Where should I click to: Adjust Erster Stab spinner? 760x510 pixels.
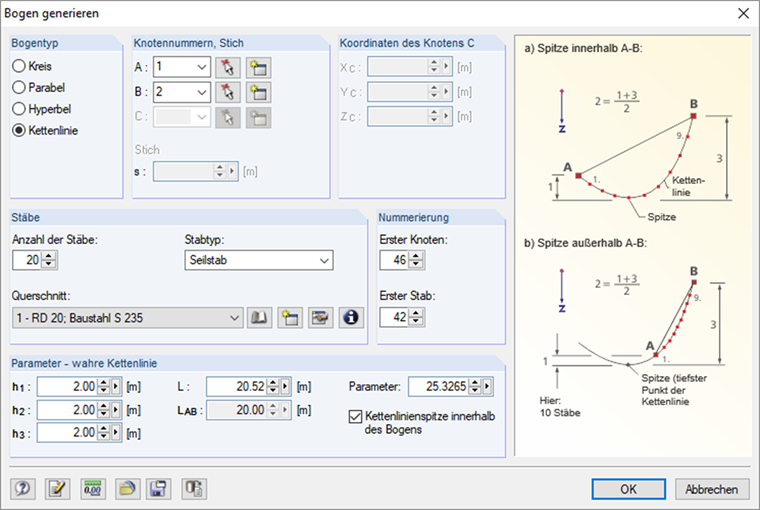[416, 318]
